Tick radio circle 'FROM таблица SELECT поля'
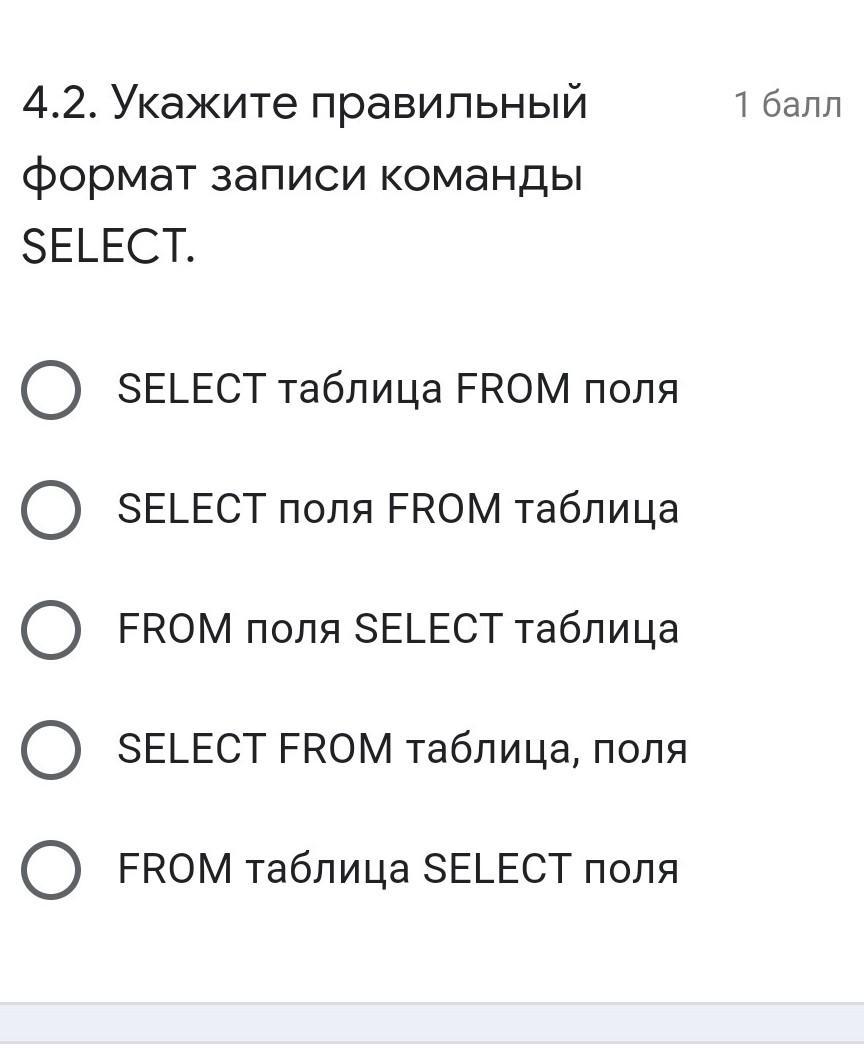Screen dimensions: 864x1053 (x=50, y=869)
